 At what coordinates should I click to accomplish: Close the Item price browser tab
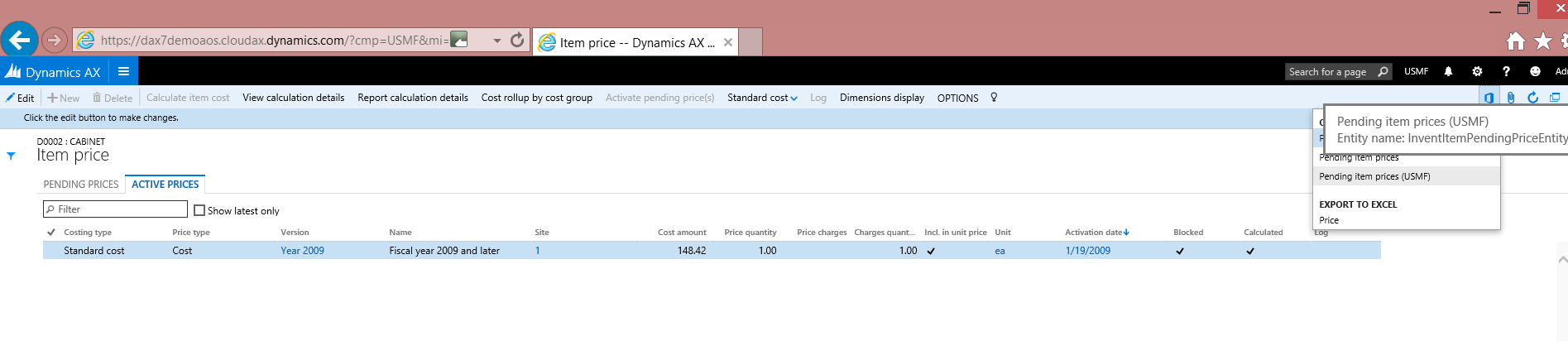tap(728, 42)
